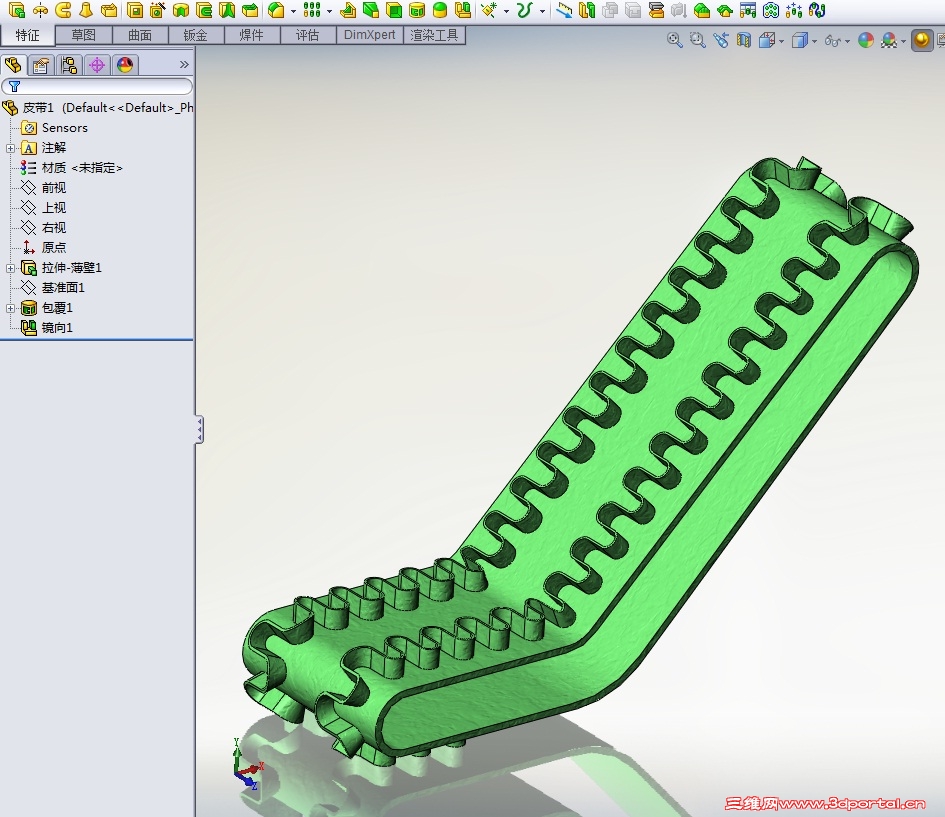Image resolution: width=945 pixels, height=817 pixels.
Task: Switch to the 特征 tab
Action: pos(27,36)
